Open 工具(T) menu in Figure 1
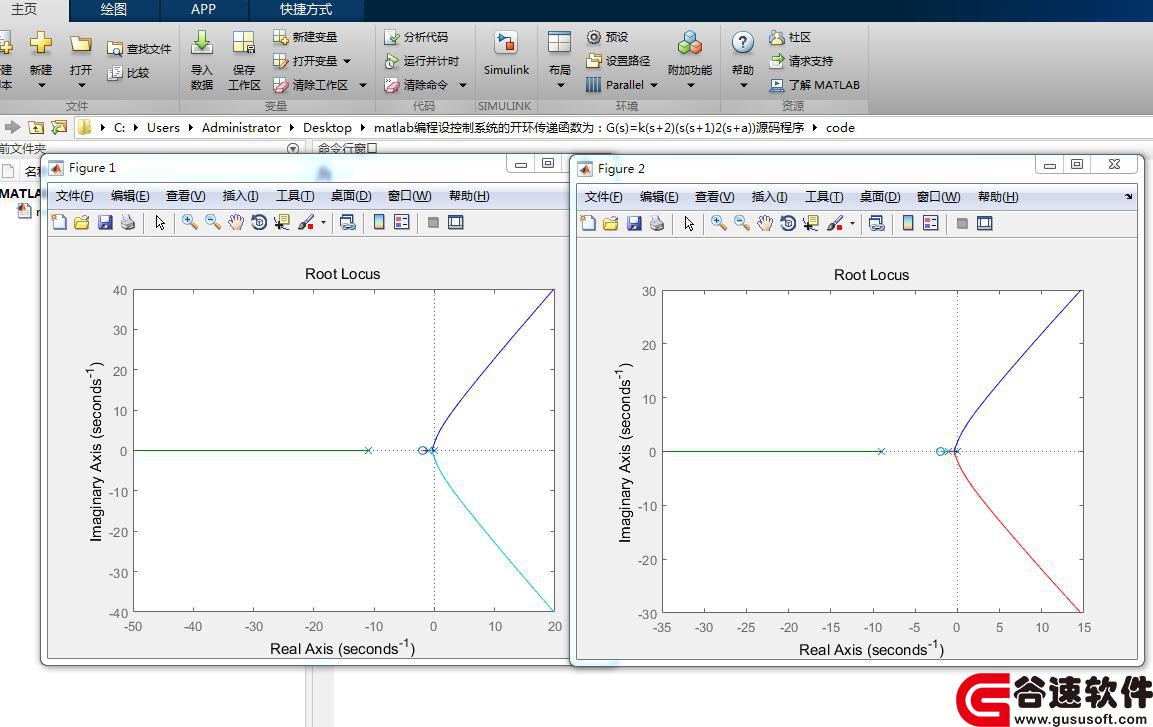Viewport: 1153px width, 727px height. 295,196
